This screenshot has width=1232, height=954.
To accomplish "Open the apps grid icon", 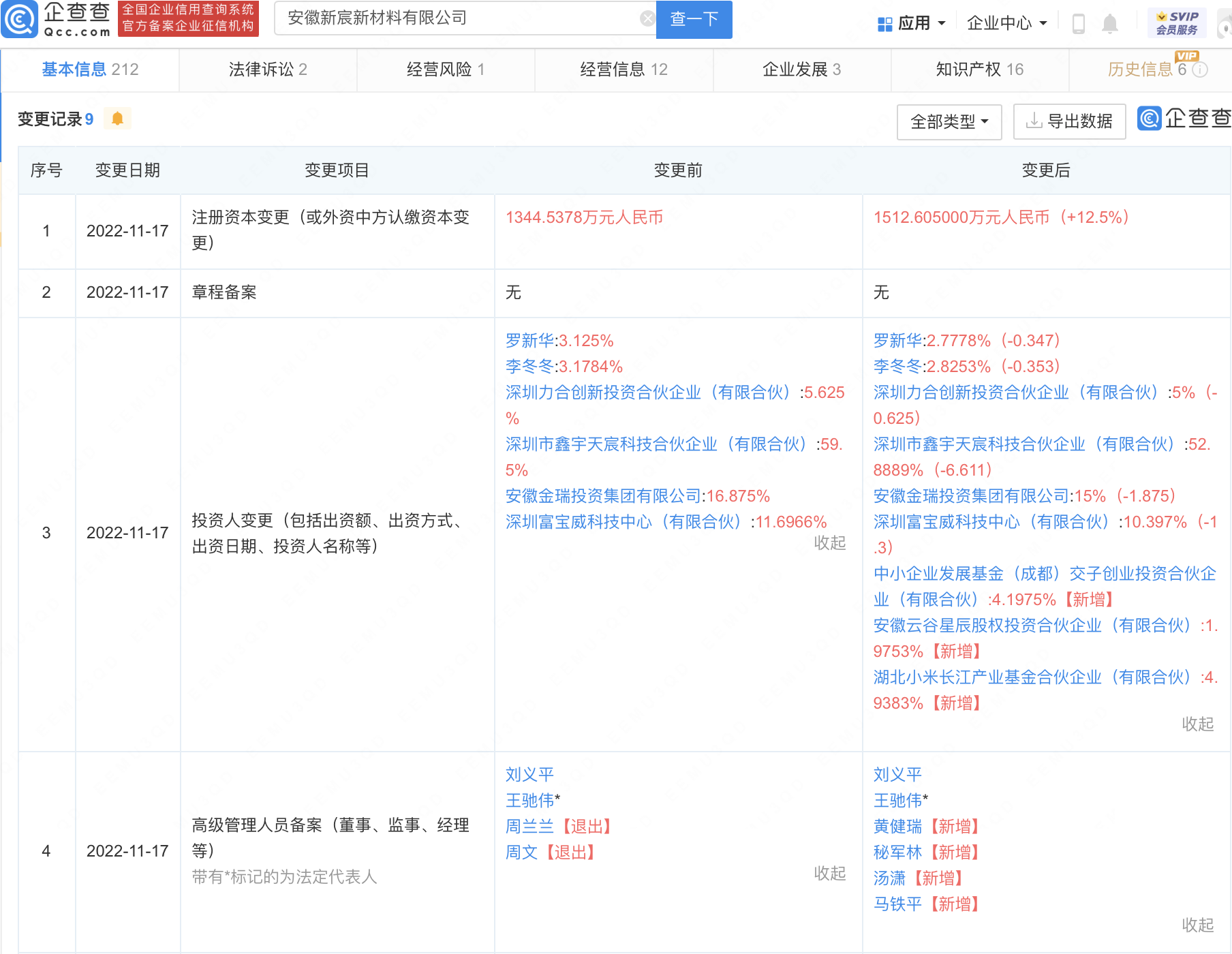I will (884, 24).
